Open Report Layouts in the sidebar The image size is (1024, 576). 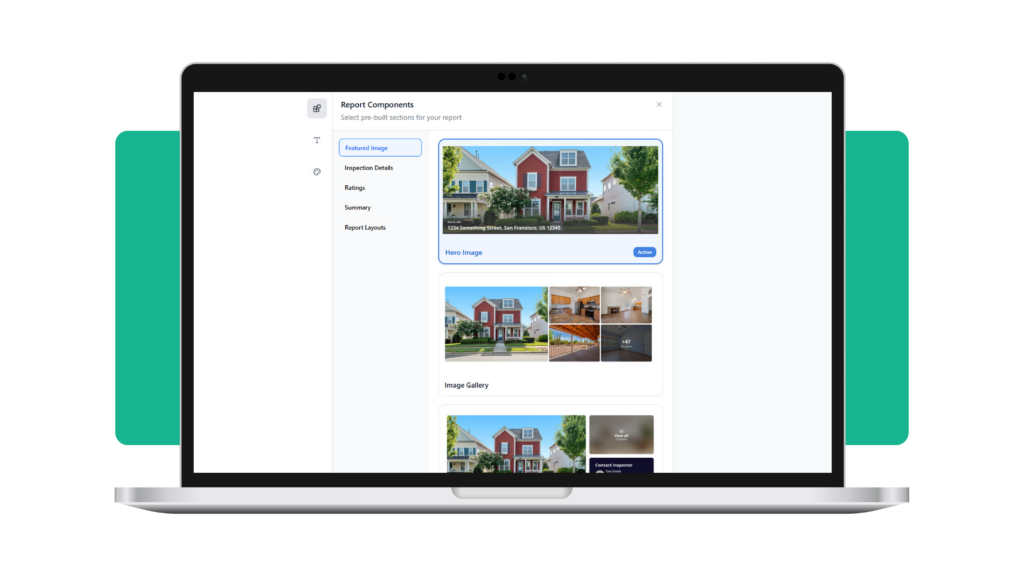366,227
